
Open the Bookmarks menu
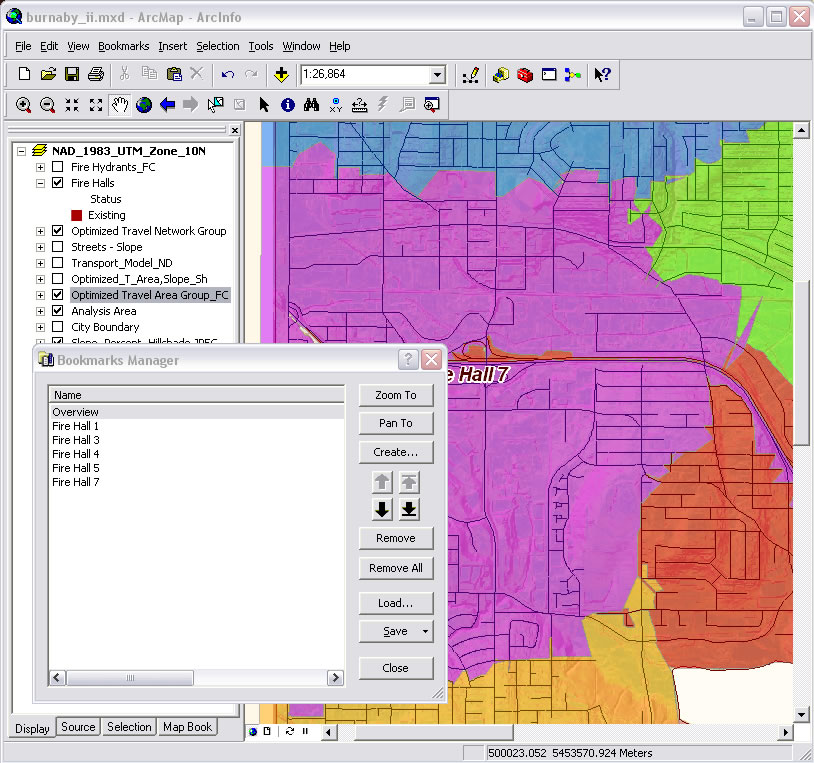click(123, 46)
